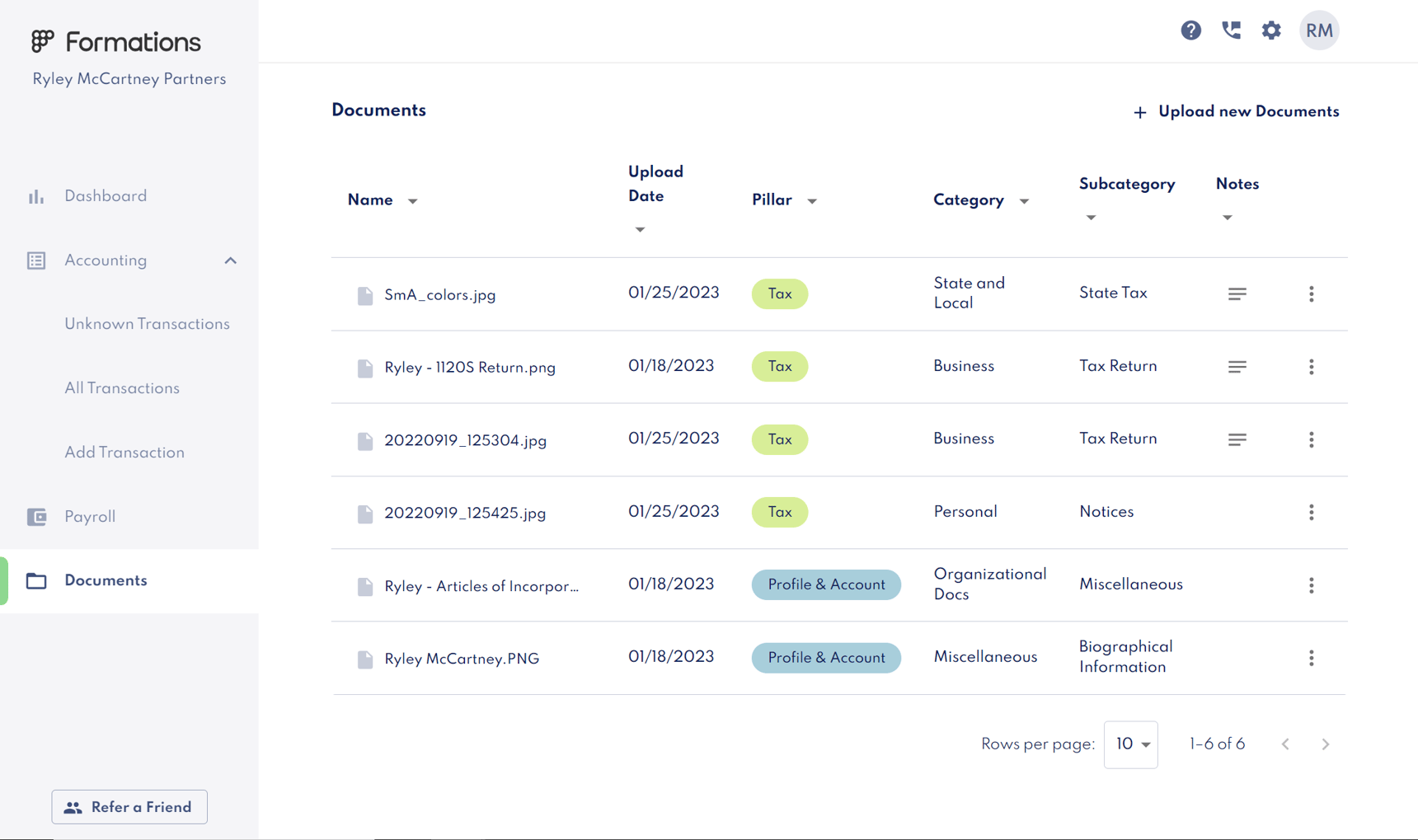Viewport: 1418px width, 840px height.
Task: Click Upload new Documents
Action: click(1236, 112)
